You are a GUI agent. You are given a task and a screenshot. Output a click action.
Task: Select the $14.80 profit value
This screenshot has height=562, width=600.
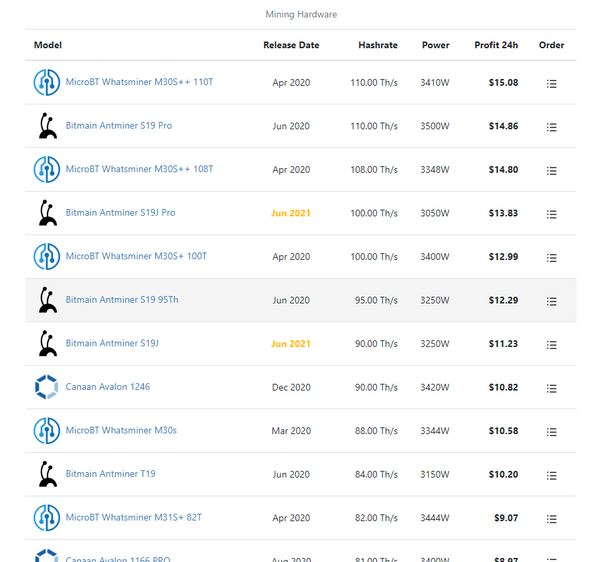coord(503,170)
